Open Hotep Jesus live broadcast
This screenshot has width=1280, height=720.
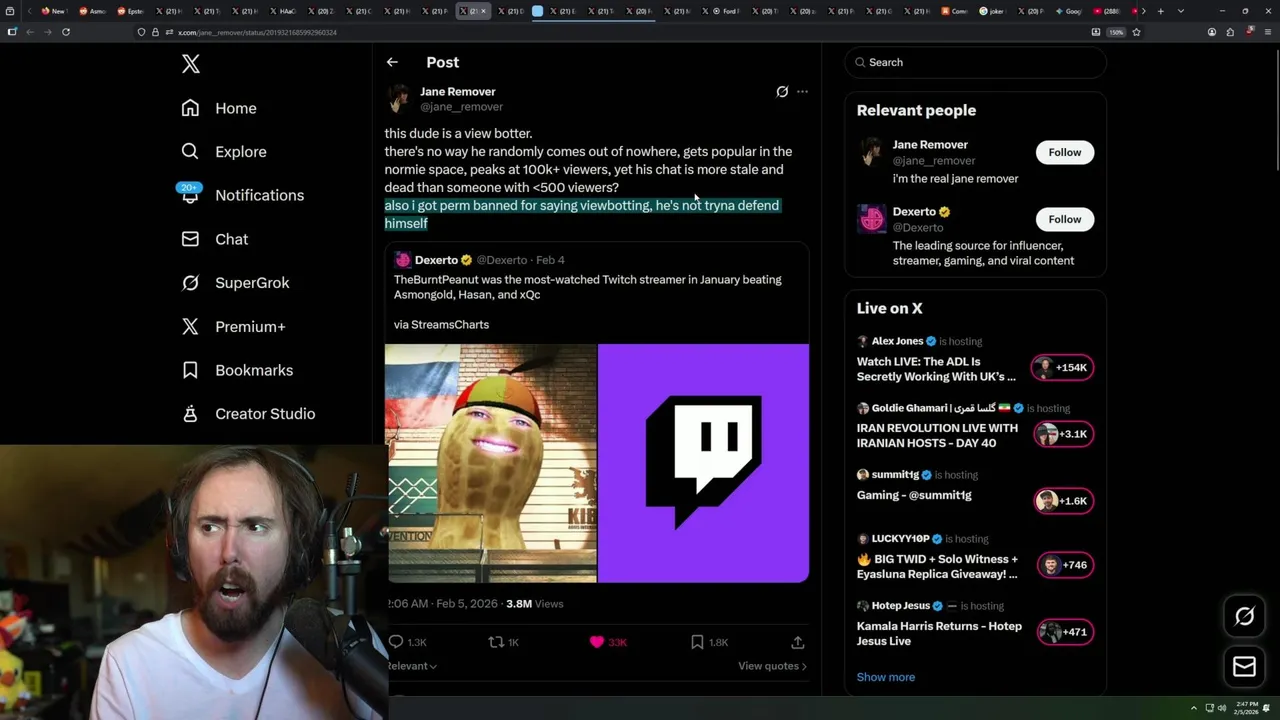click(939, 633)
